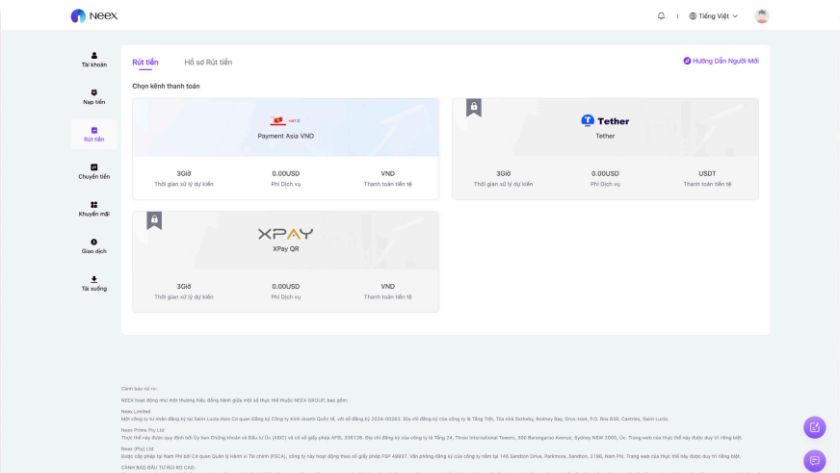Click the lock badge on the XPay card
Viewport: 840px width, 473px height.
(154, 220)
